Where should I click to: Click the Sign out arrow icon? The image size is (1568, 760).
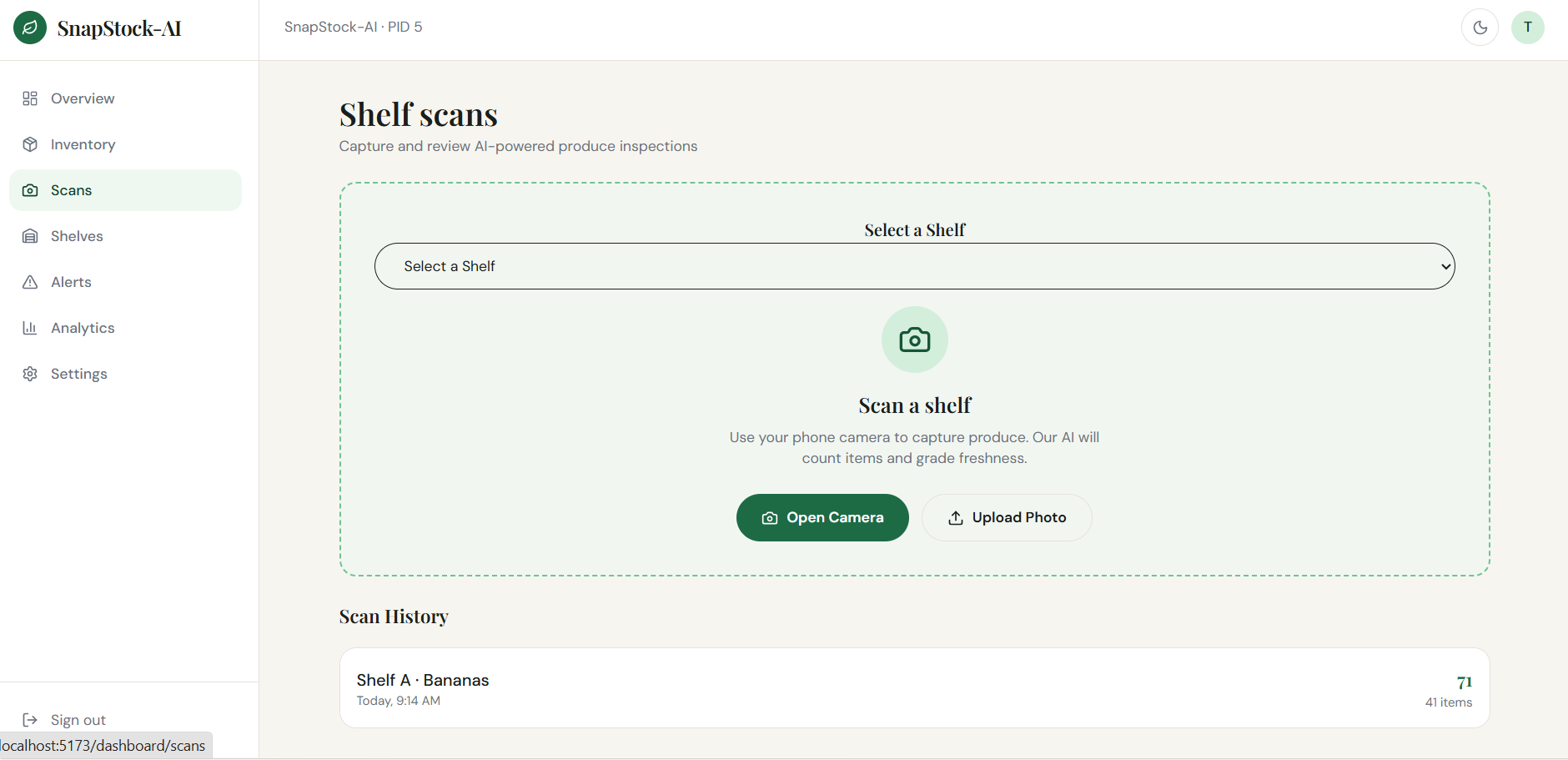pos(30,720)
